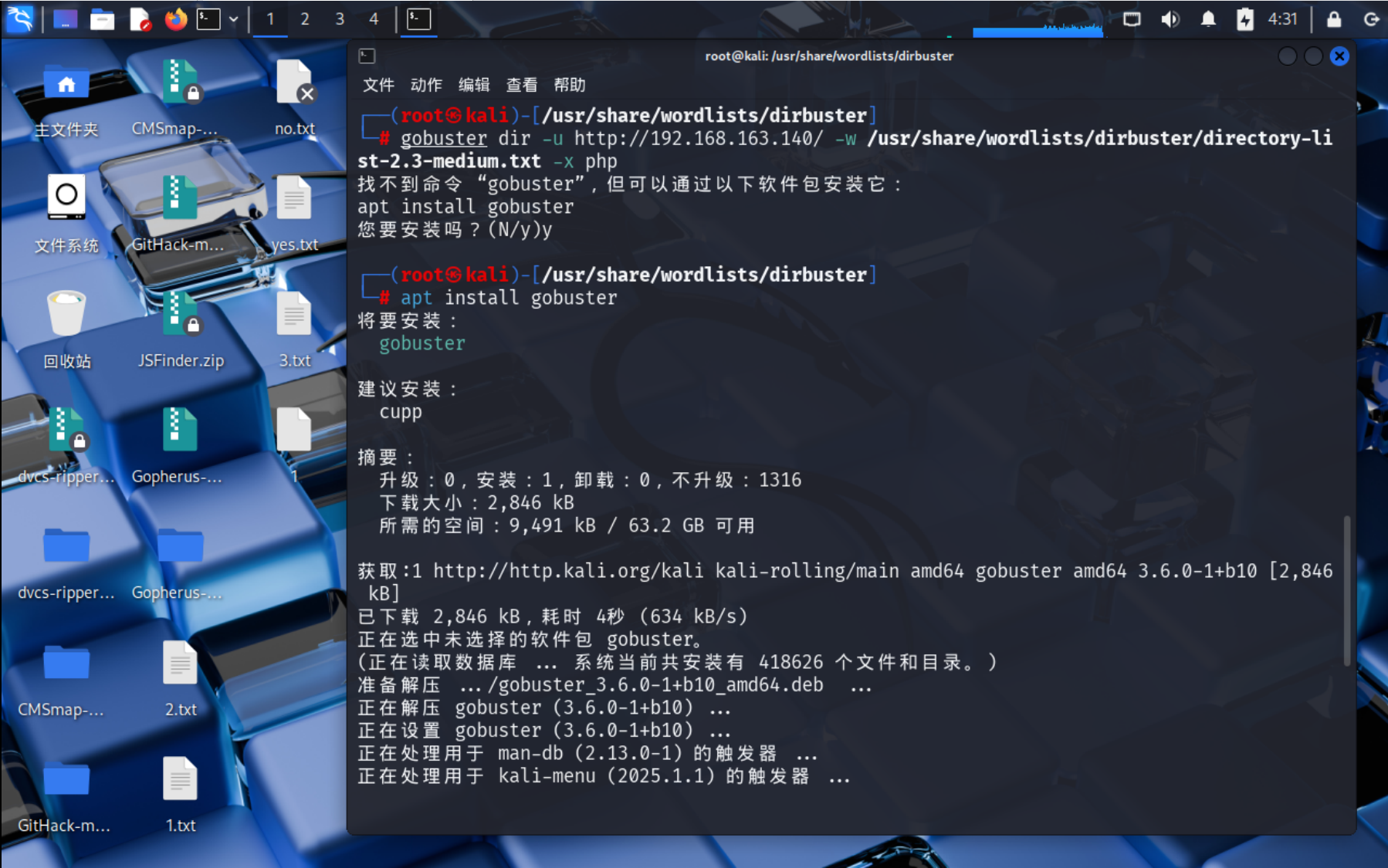
Task: Click the terminal title root@kali text
Action: click(x=829, y=56)
